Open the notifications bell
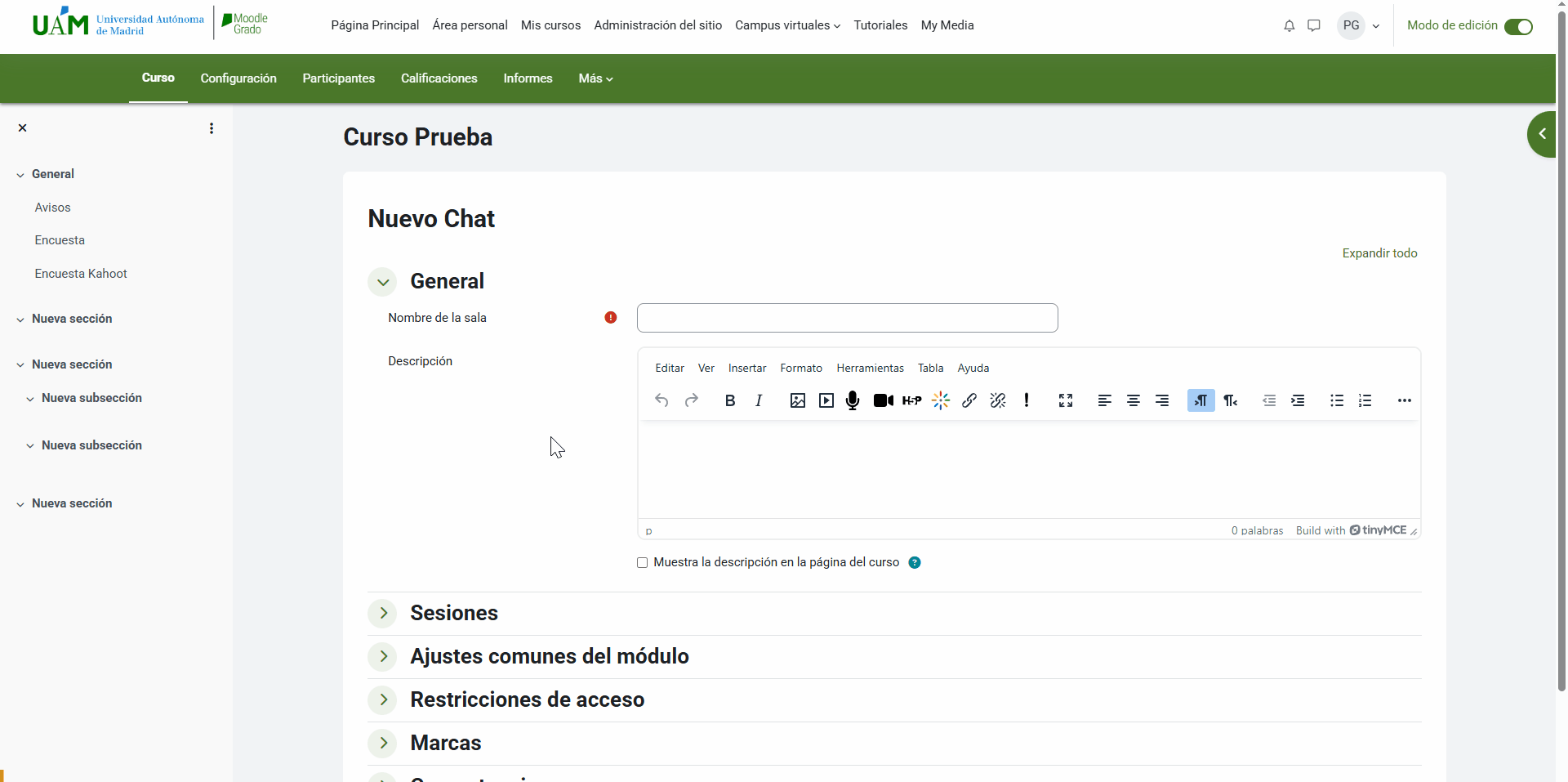The image size is (1568, 782). coord(1290,25)
